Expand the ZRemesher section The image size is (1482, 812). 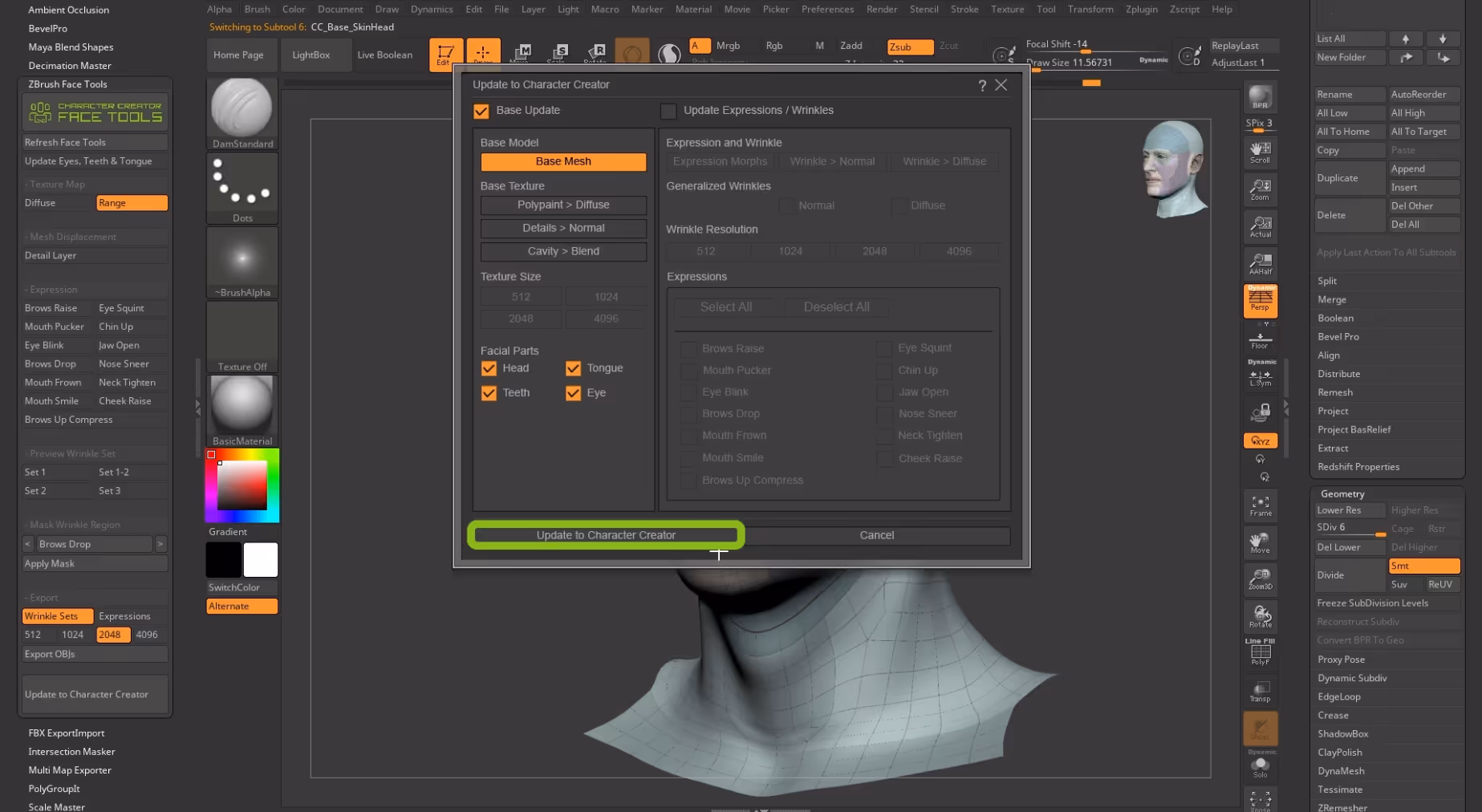[x=1342, y=807]
